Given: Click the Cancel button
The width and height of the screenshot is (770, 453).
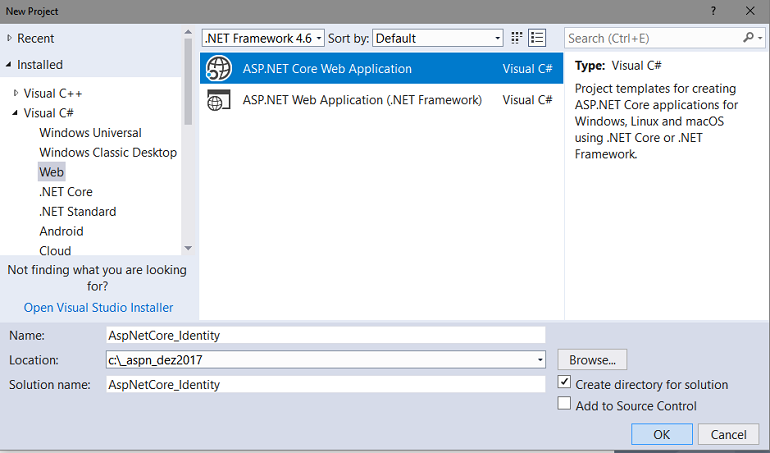Looking at the screenshot, I should coord(728,434).
